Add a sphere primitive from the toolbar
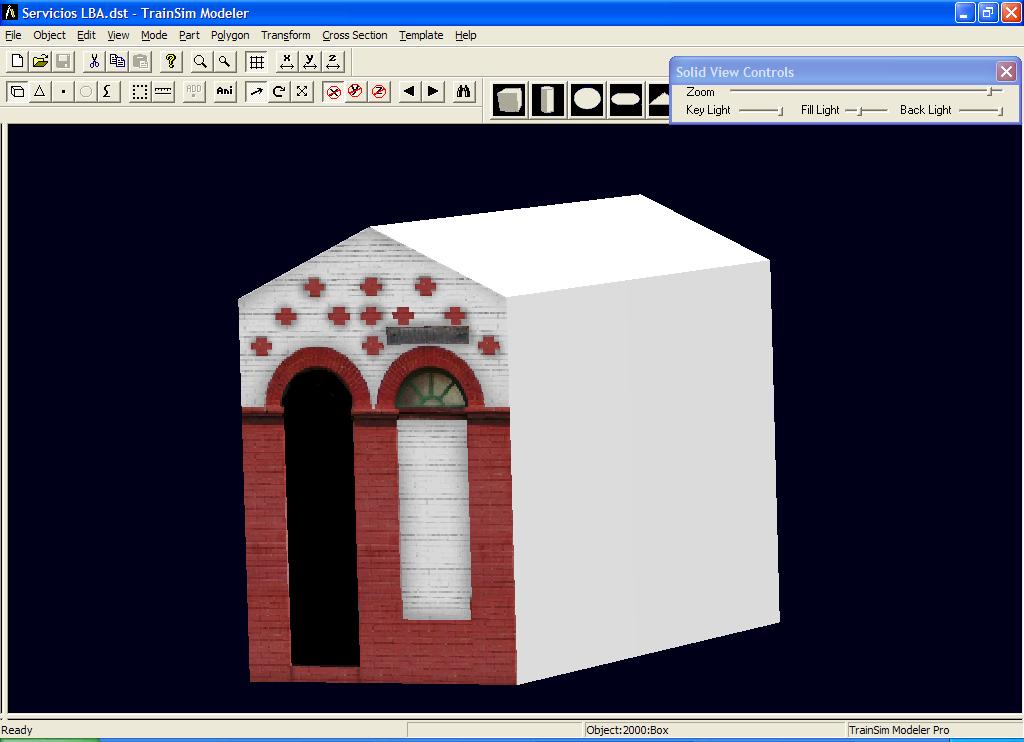Screen dimensions: 1024x742 [587, 100]
